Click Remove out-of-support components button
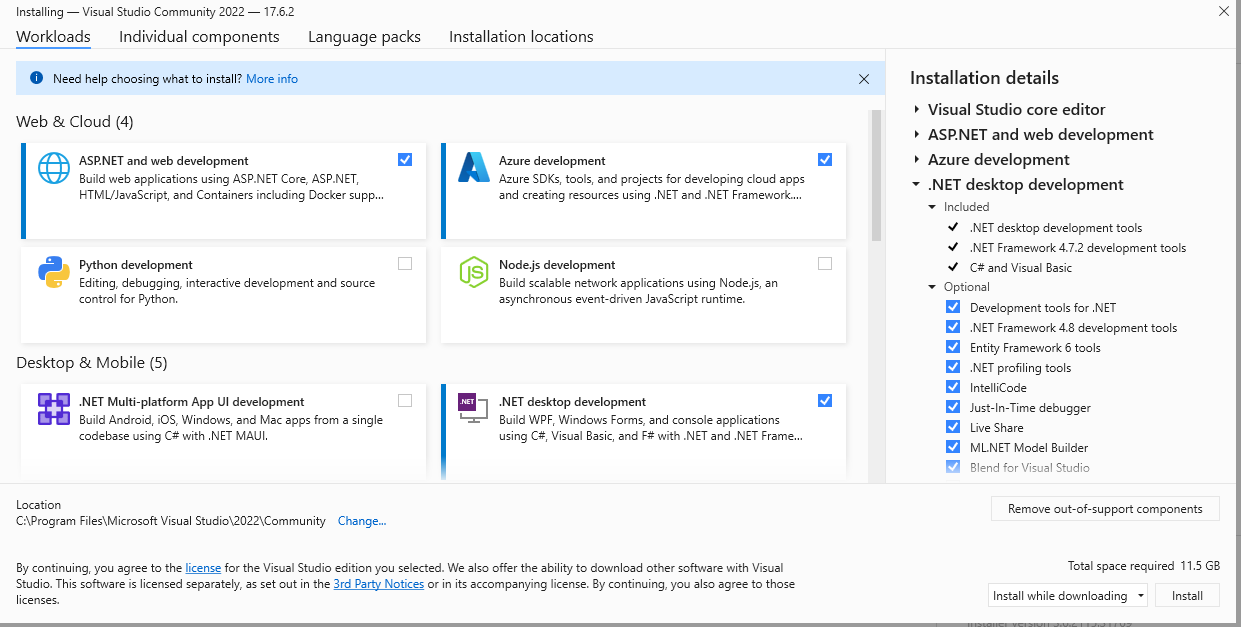Image resolution: width=1241 pixels, height=627 pixels. point(1104,509)
